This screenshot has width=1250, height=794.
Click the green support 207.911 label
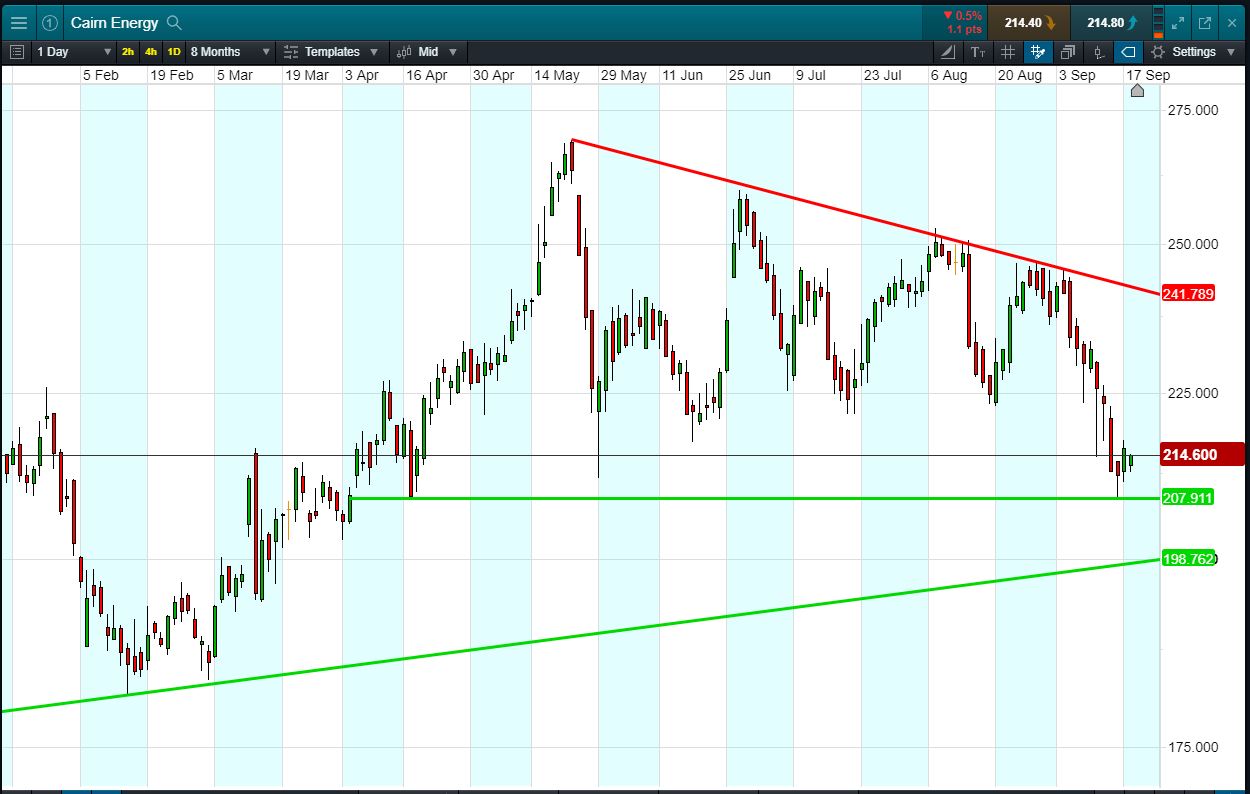coord(1187,497)
